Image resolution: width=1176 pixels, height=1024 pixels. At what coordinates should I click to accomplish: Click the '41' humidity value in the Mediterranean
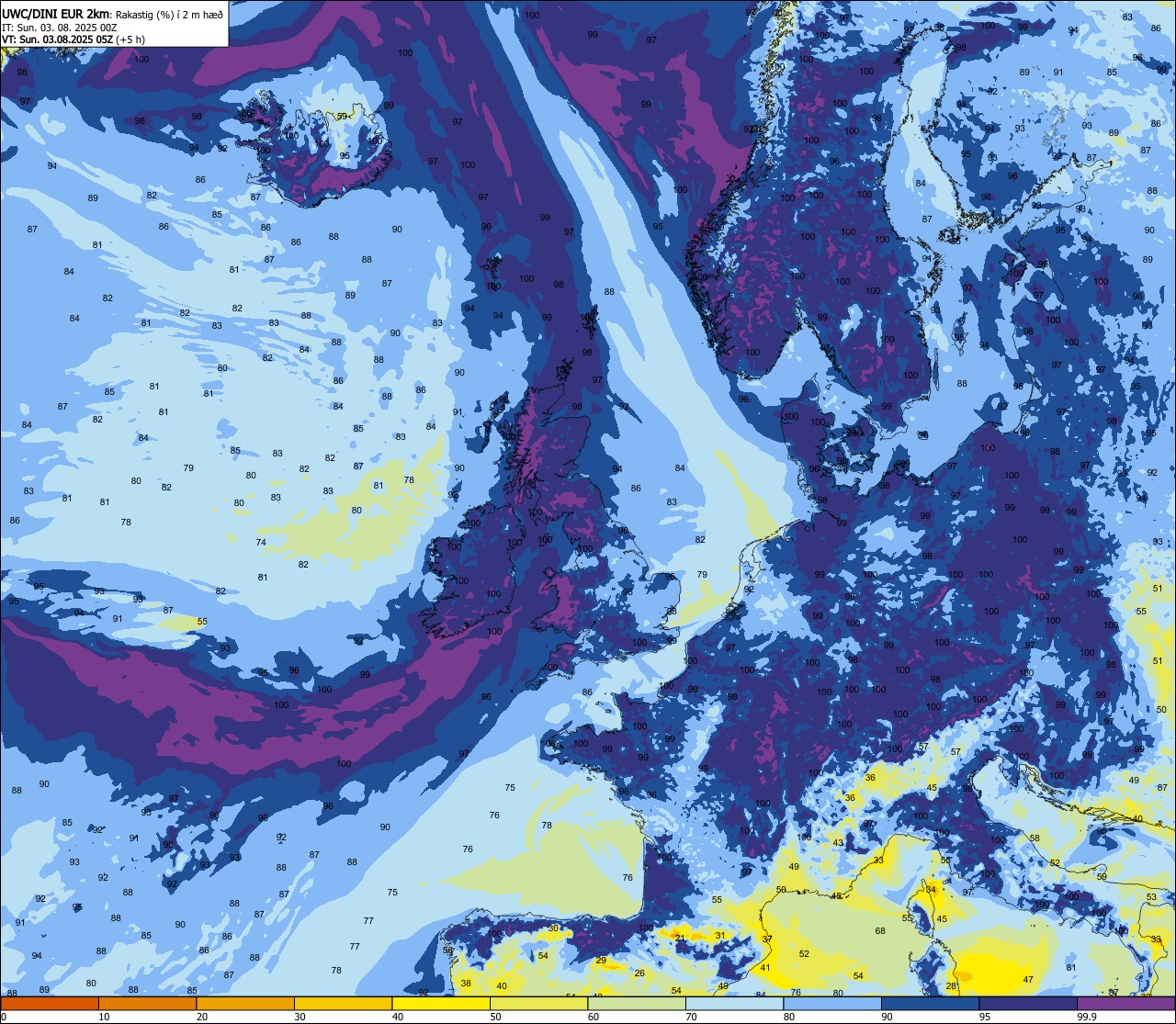coord(764,968)
